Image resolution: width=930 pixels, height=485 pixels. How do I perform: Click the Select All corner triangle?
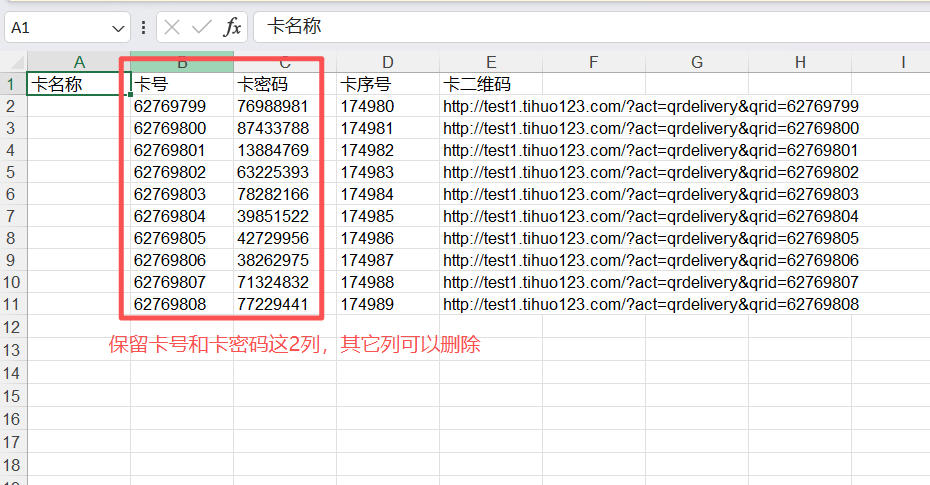14,63
